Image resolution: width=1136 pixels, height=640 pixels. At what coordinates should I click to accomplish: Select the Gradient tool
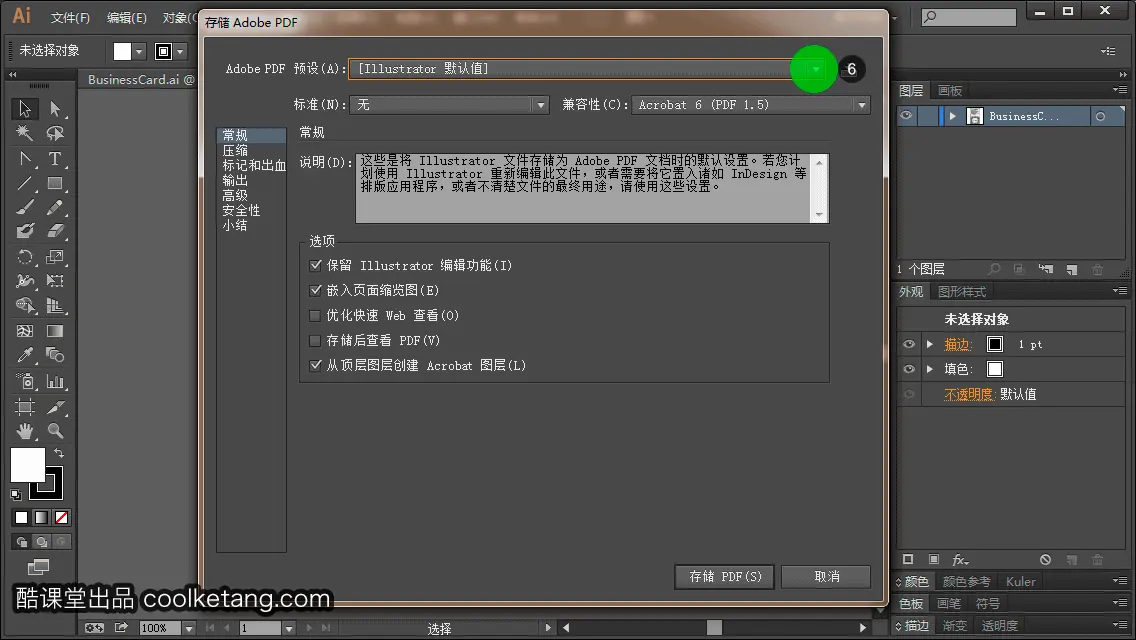pos(55,331)
